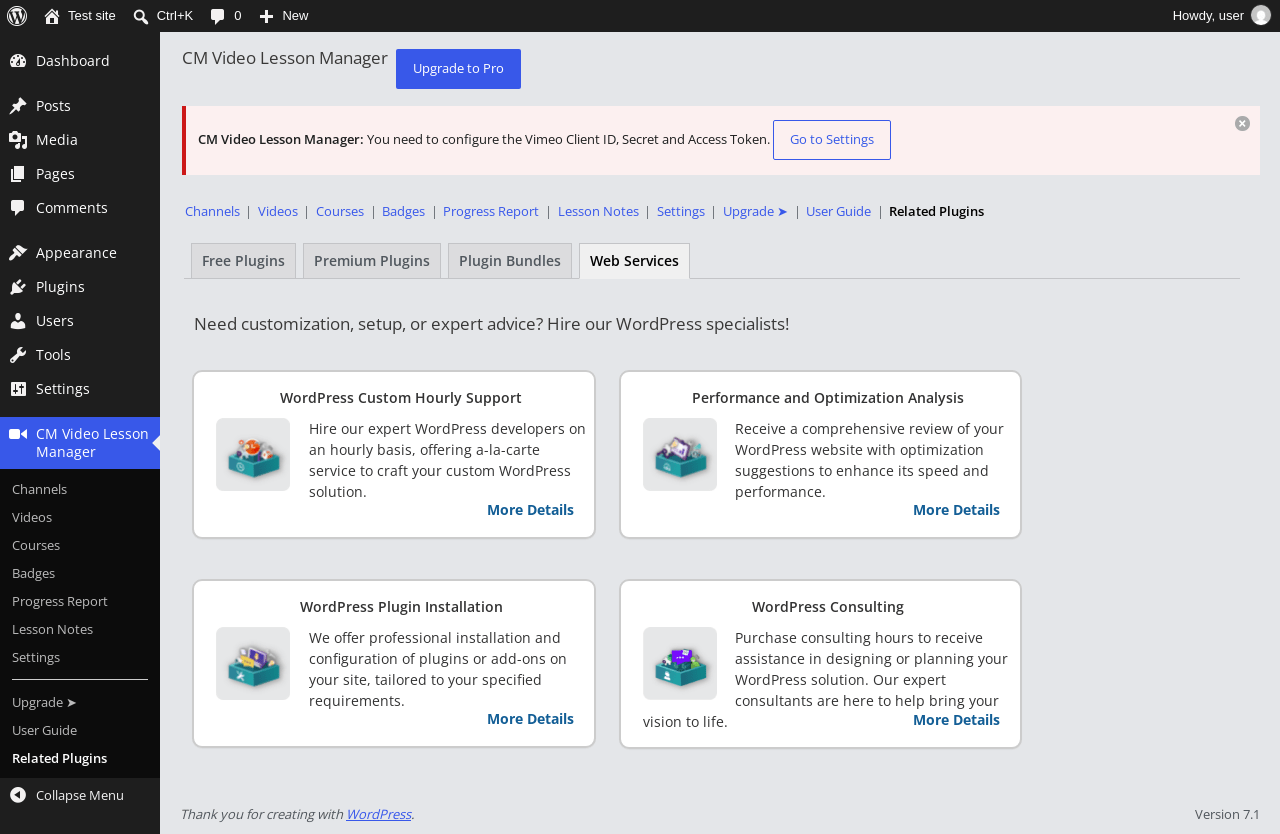Click the Upgrade to Pro button
This screenshot has height=834, width=1280.
458,69
